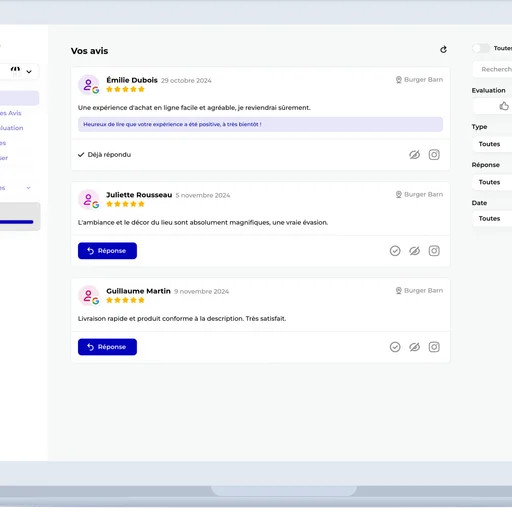Share Juliette Rousseau review to Instagram
Screen dimensions: 512x512
(434, 251)
